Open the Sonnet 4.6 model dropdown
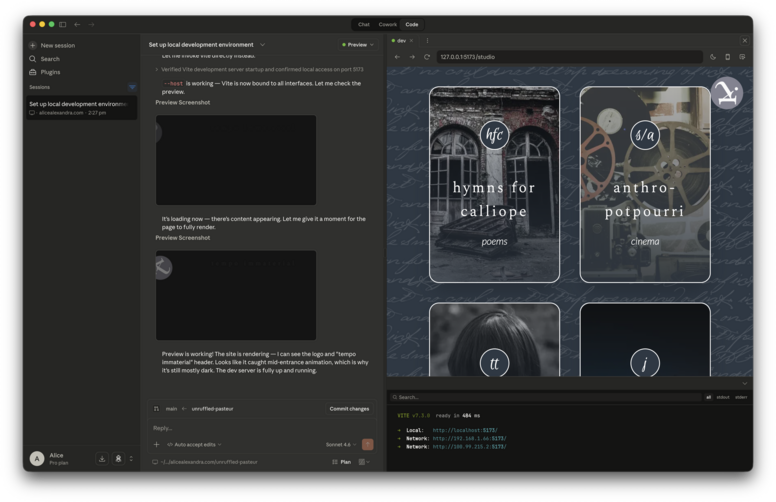This screenshot has height=502, width=776. tap(340, 445)
